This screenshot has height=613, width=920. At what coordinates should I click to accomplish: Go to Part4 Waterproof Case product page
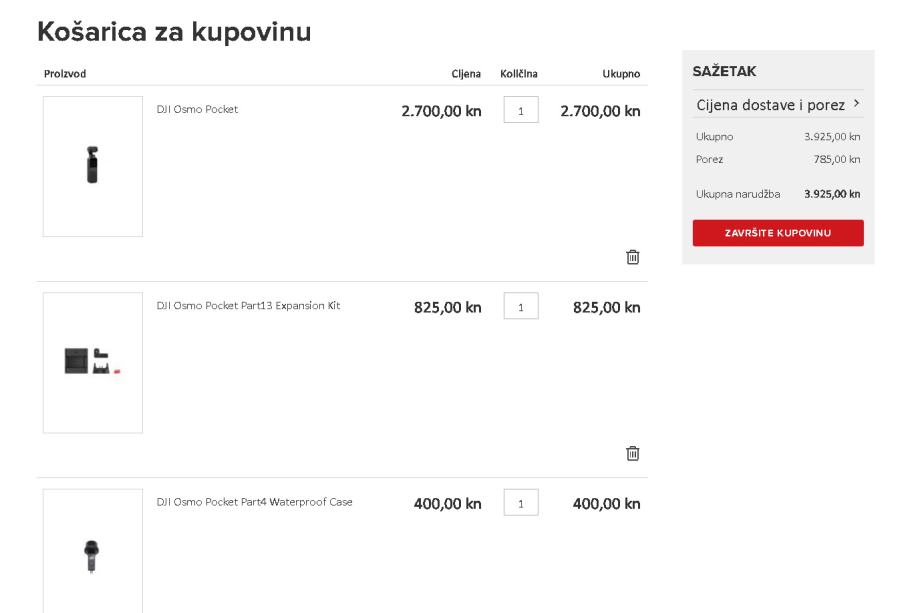254,502
